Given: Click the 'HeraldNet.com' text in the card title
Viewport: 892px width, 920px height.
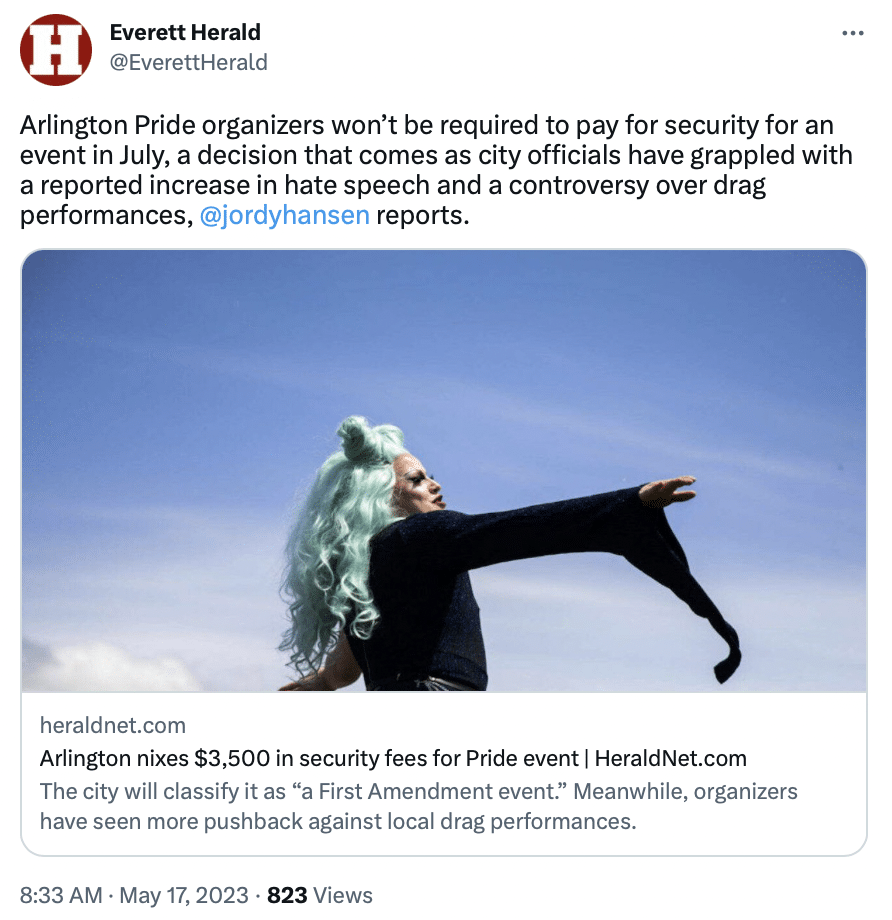Looking at the screenshot, I should tap(671, 759).
